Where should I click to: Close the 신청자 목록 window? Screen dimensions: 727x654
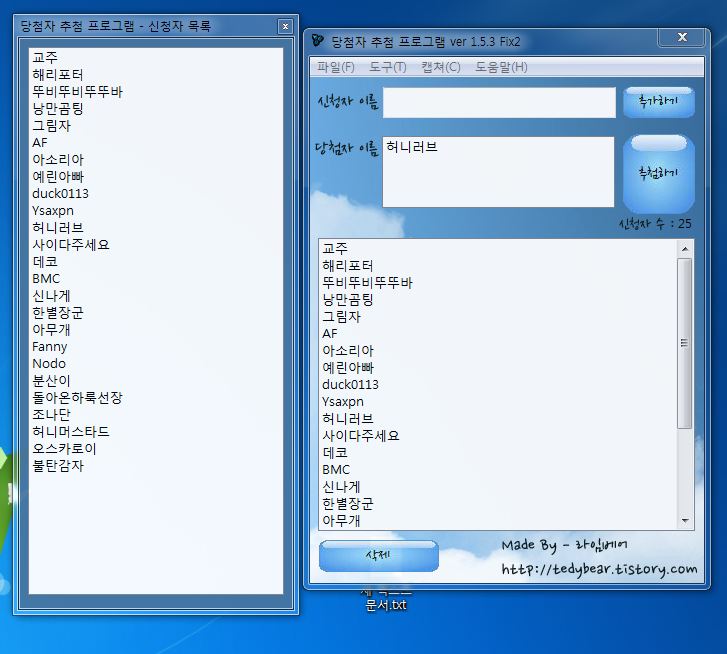[x=286, y=27]
